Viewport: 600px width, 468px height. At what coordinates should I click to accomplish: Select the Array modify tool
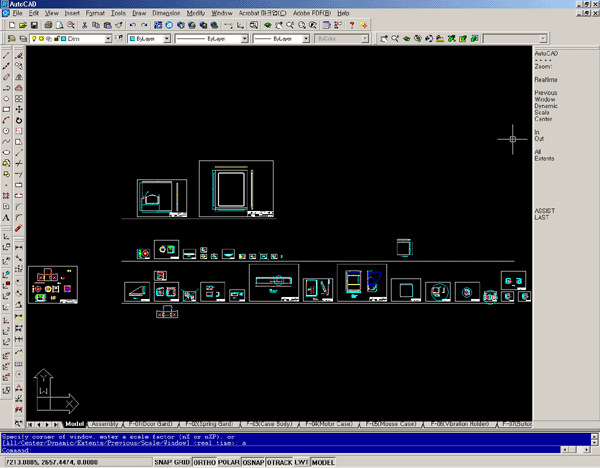click(x=19, y=99)
